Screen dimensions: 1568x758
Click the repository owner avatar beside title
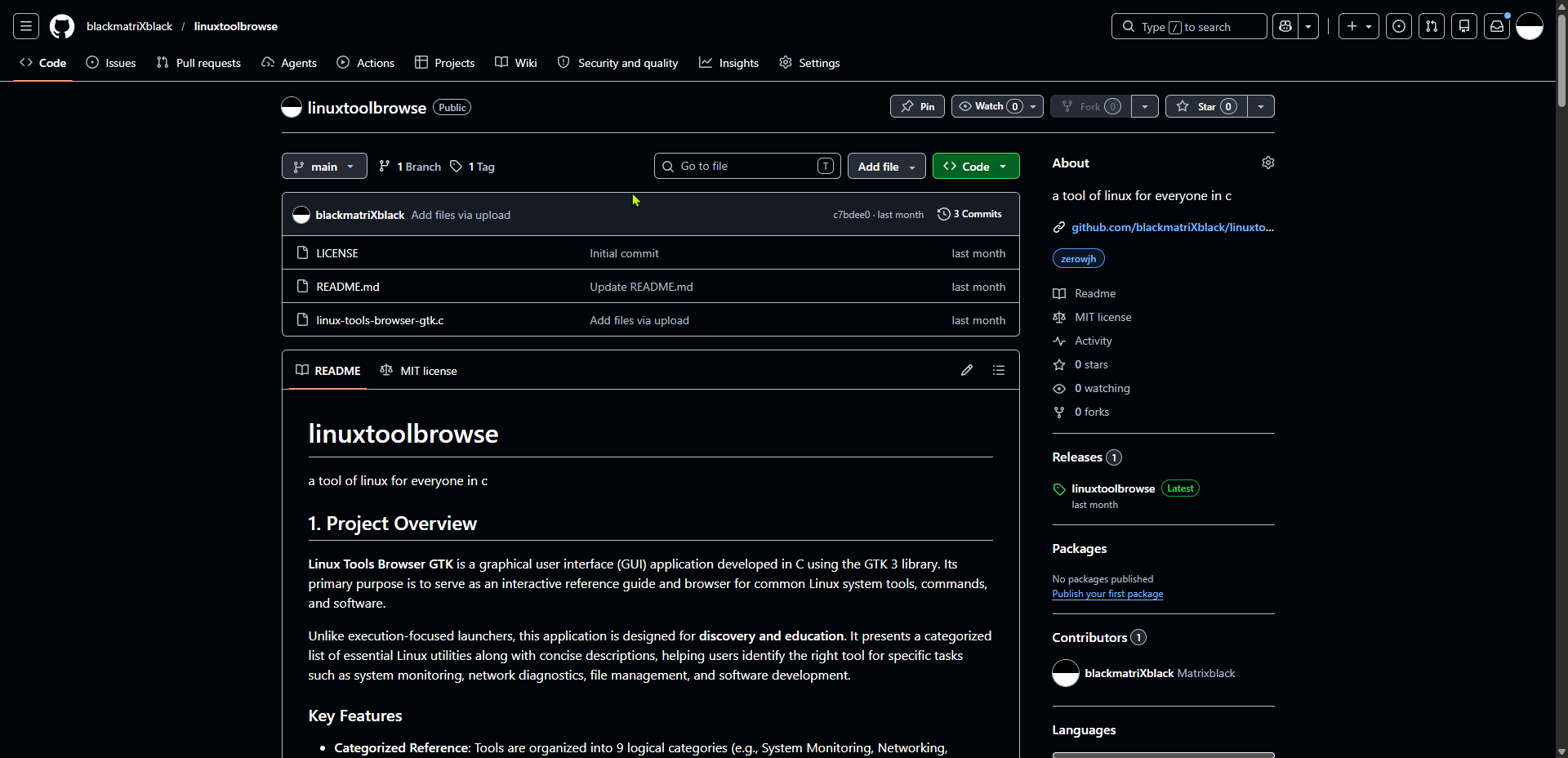(x=292, y=107)
